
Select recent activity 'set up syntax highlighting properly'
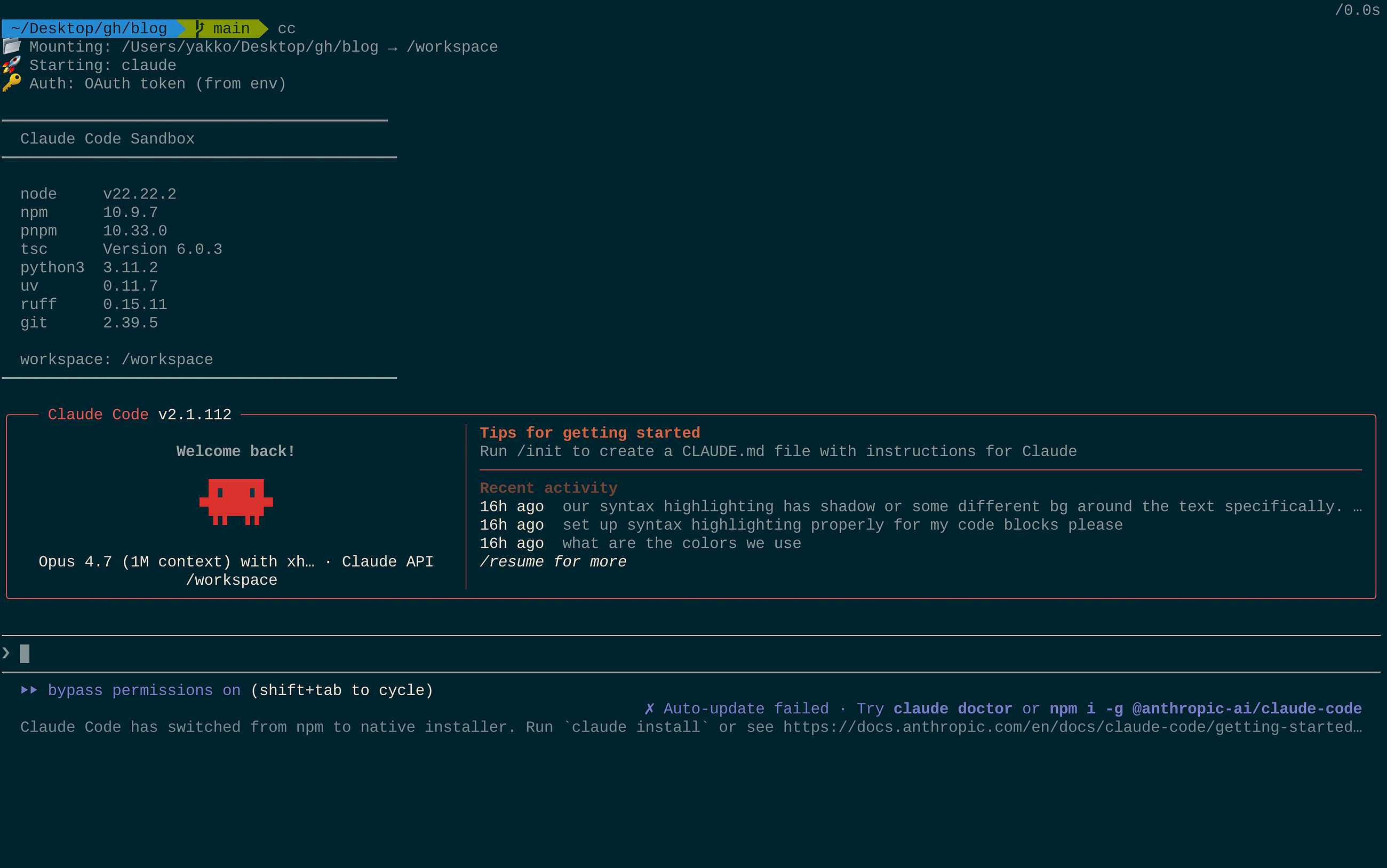point(801,525)
